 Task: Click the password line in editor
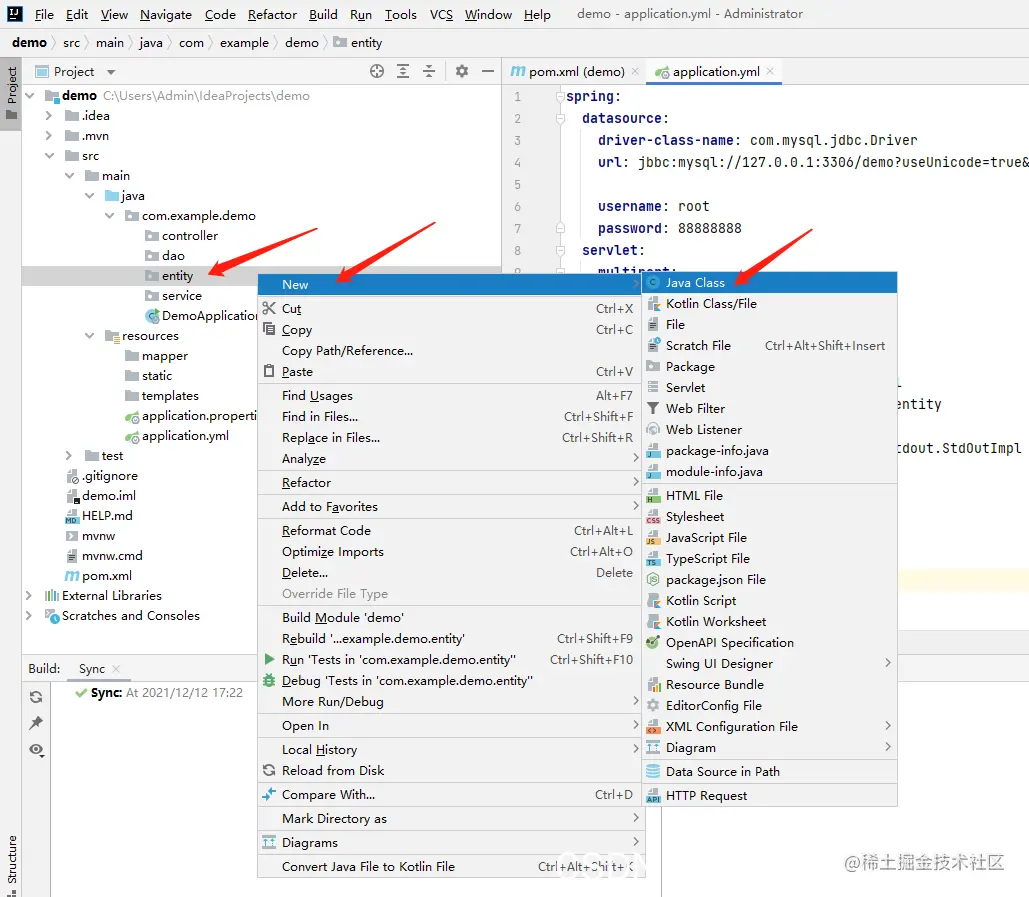669,228
